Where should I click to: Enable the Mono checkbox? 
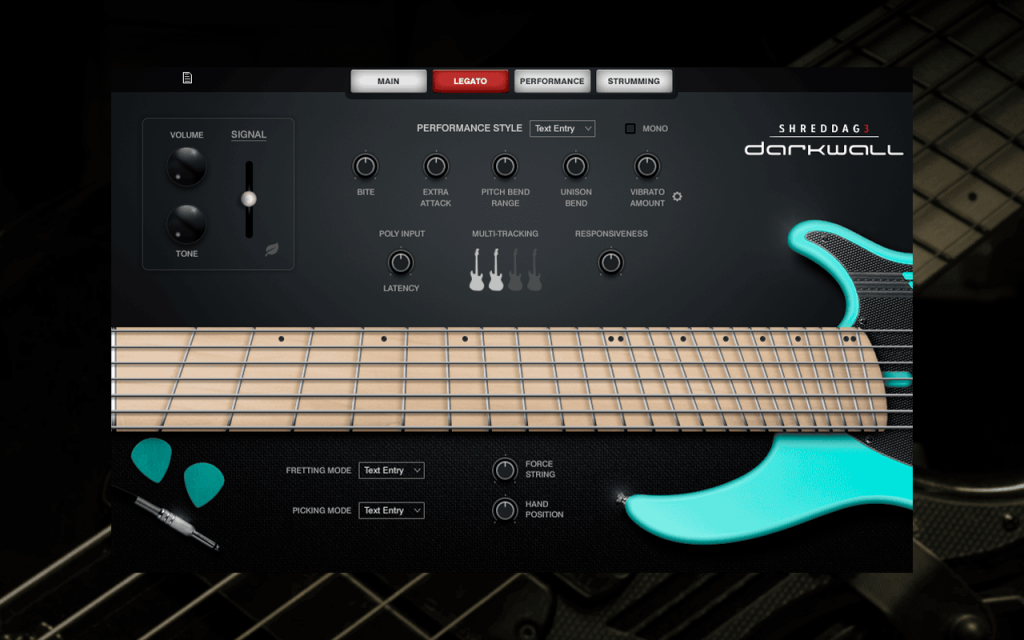[x=630, y=129]
